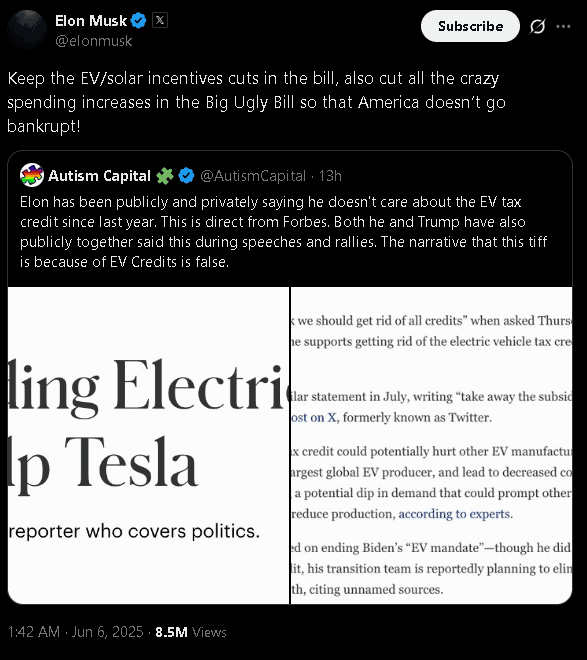This screenshot has height=660, width=587.
Task: Click the post date Jun 6, 2025
Action: pos(107,632)
